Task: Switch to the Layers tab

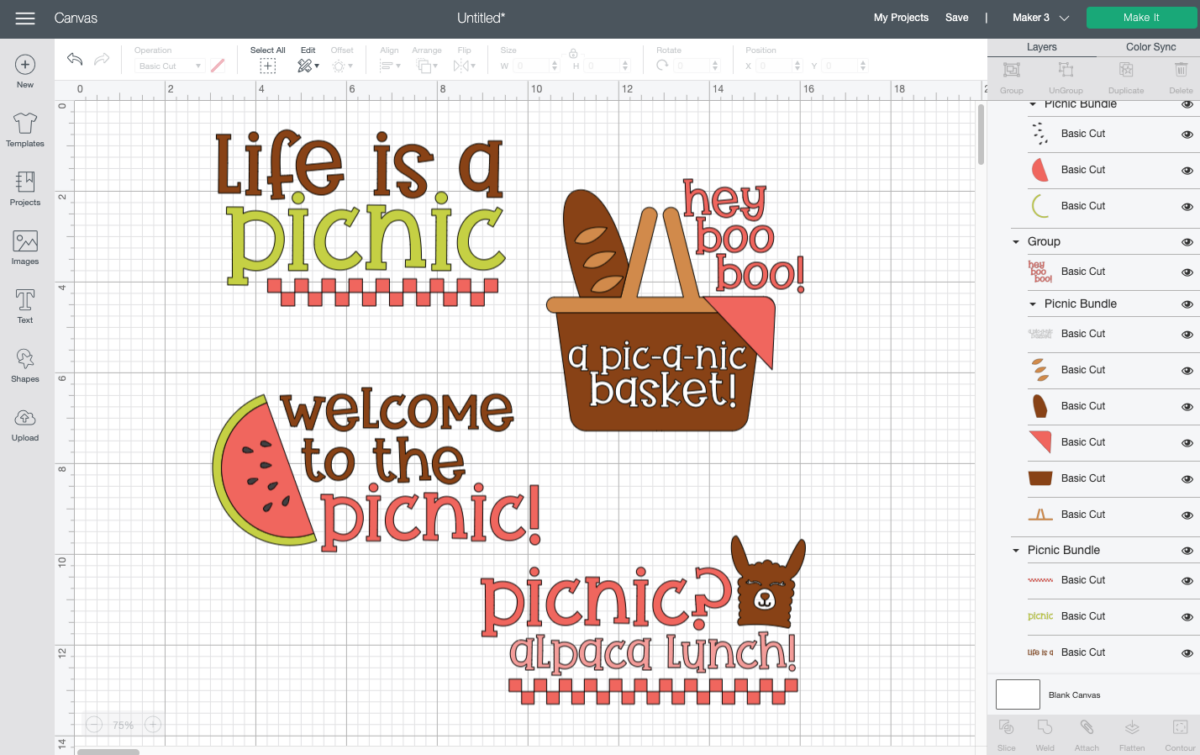Action: click(x=1041, y=47)
